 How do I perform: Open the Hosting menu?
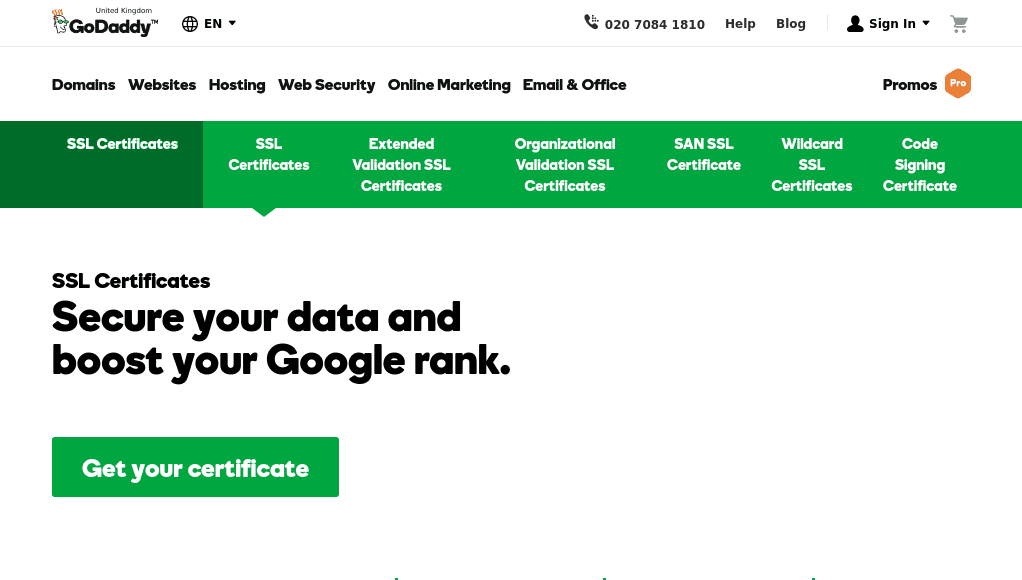coord(237,85)
